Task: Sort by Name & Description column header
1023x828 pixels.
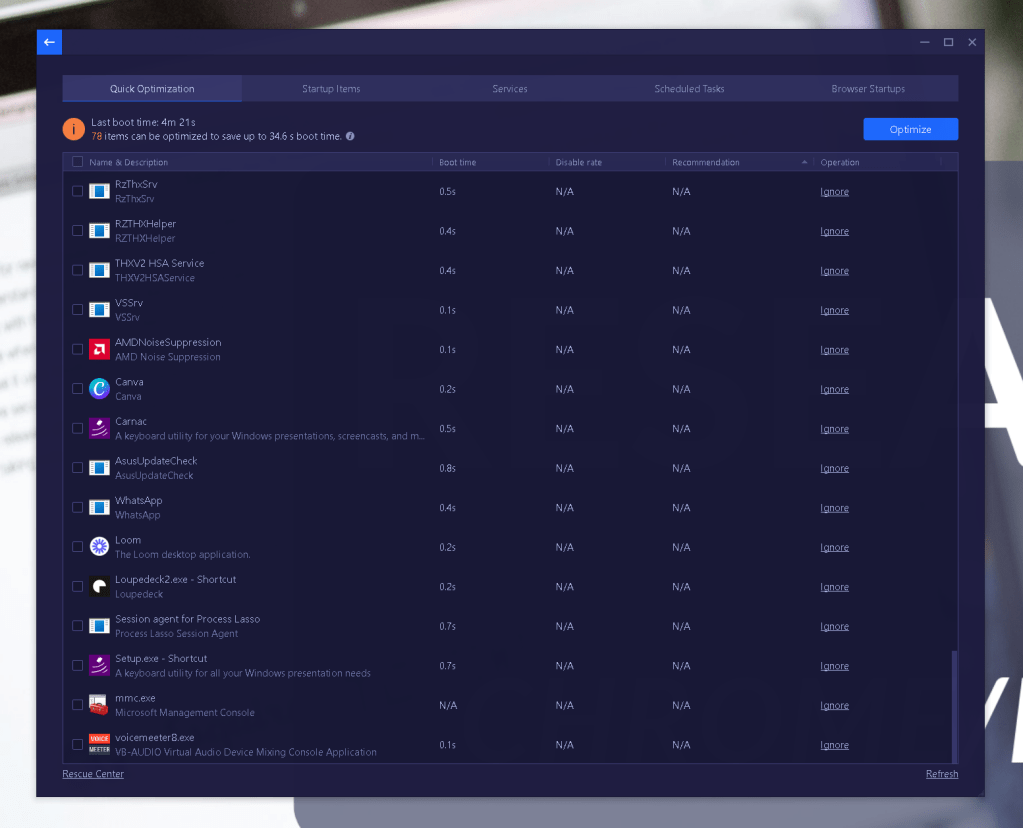Action: pyautogui.click(x=129, y=162)
